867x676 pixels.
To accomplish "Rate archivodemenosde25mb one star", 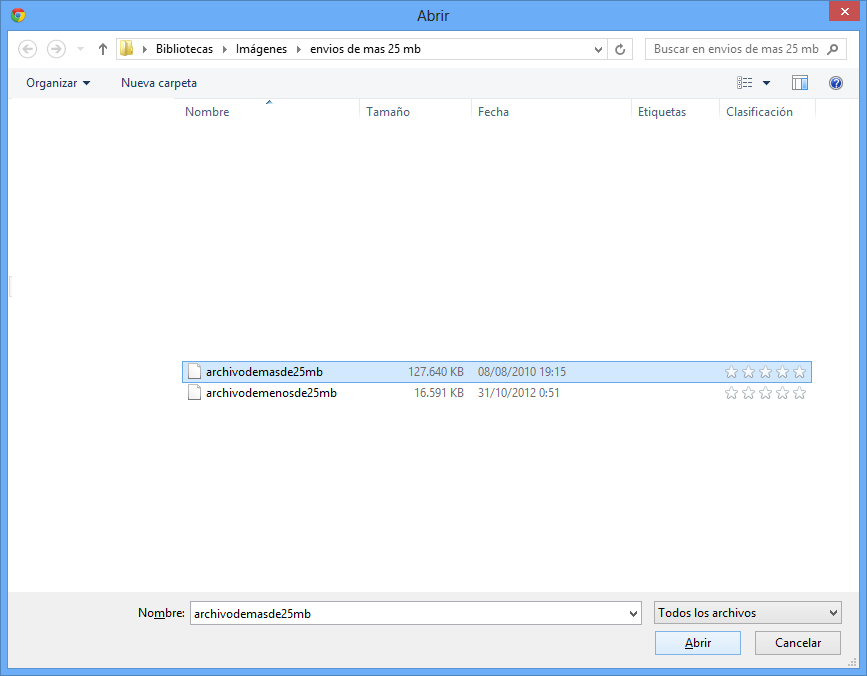I will [x=731, y=393].
